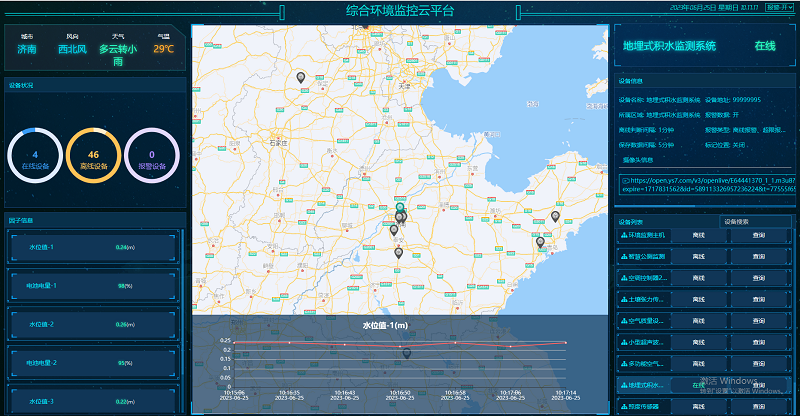This screenshot has height=416, width=800.
Task: Click the device icon beside 空调控制器
Action: tap(622, 277)
